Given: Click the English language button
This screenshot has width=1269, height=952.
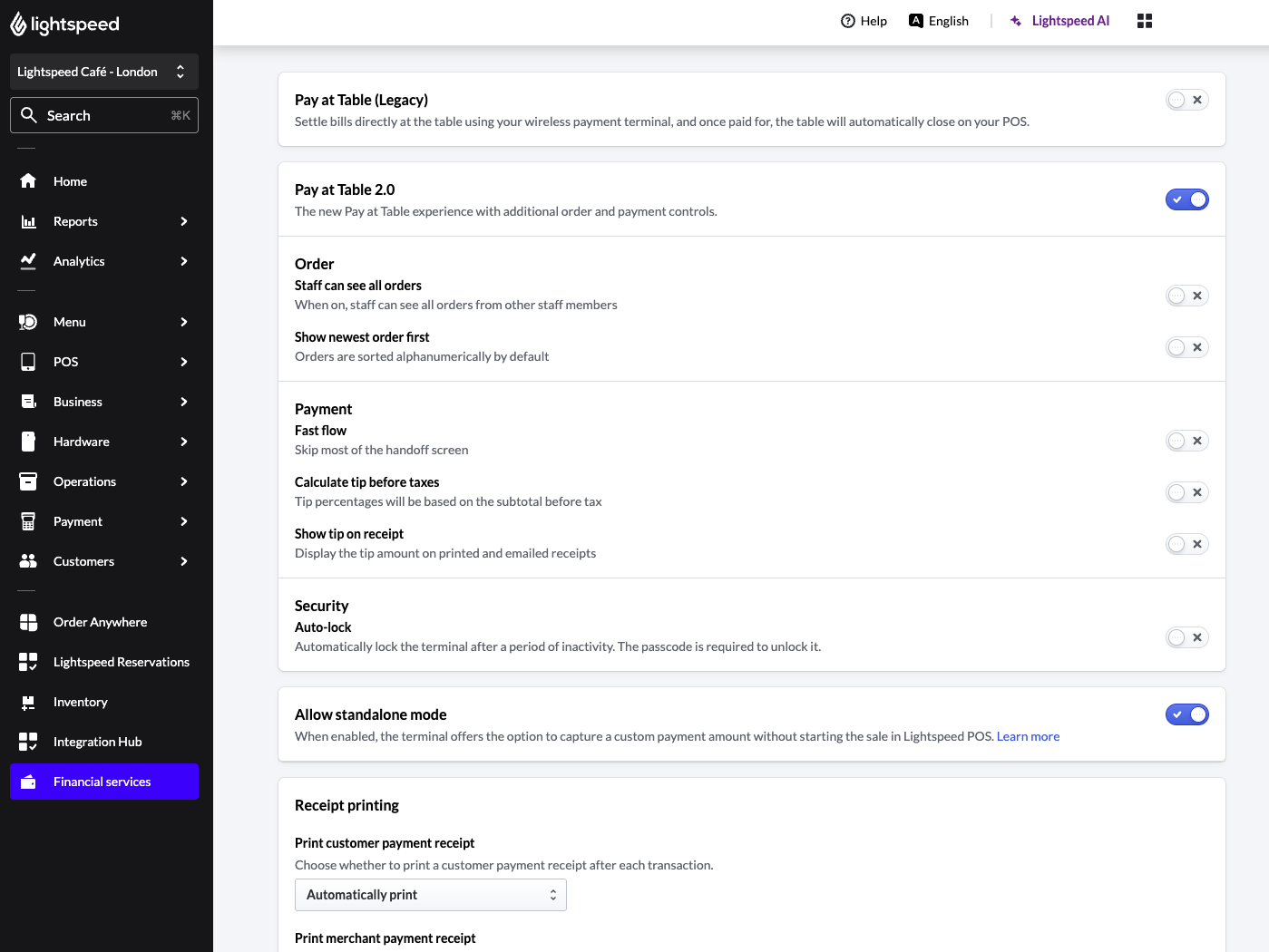Looking at the screenshot, I should (939, 21).
